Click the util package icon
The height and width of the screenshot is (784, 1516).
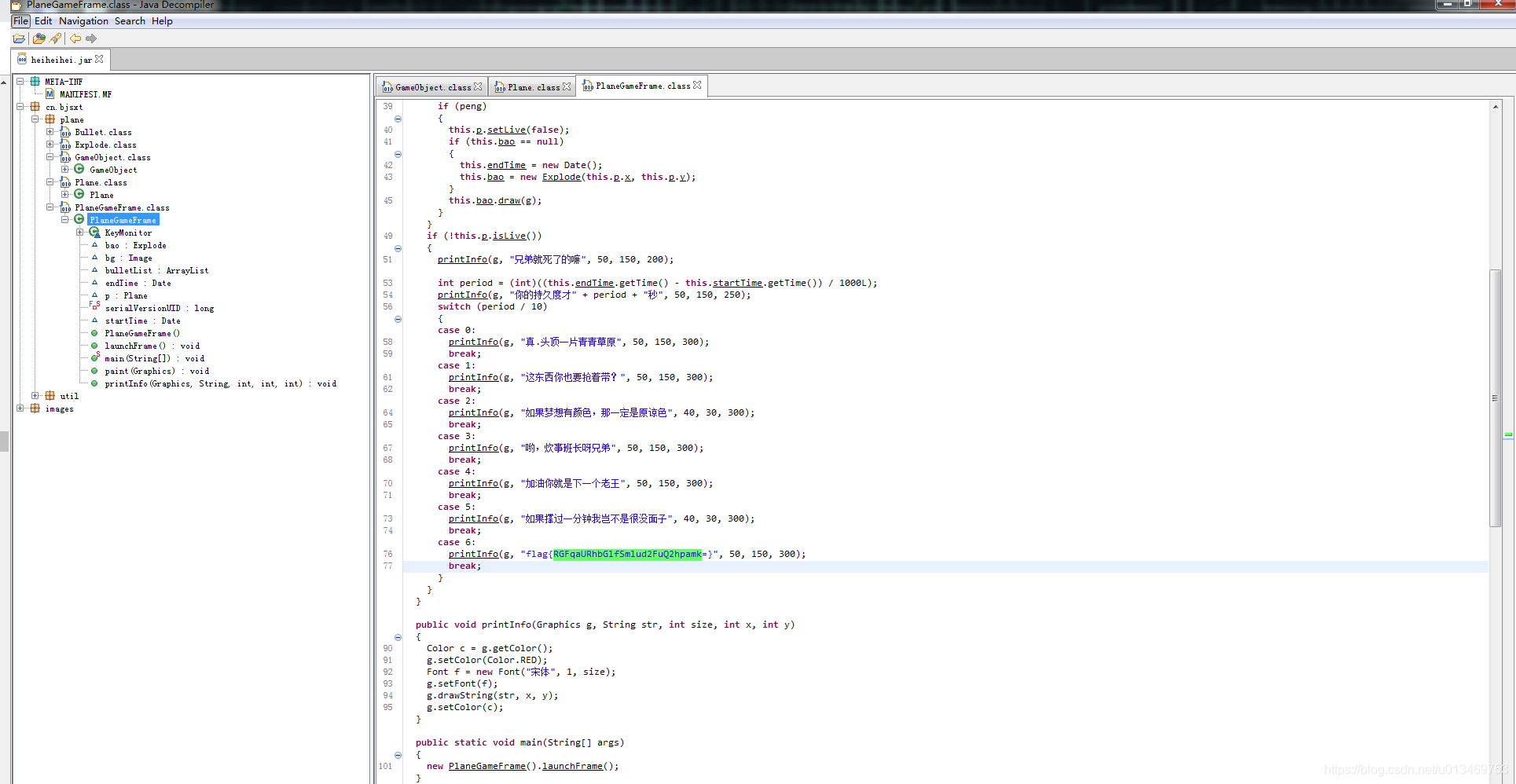(x=50, y=395)
